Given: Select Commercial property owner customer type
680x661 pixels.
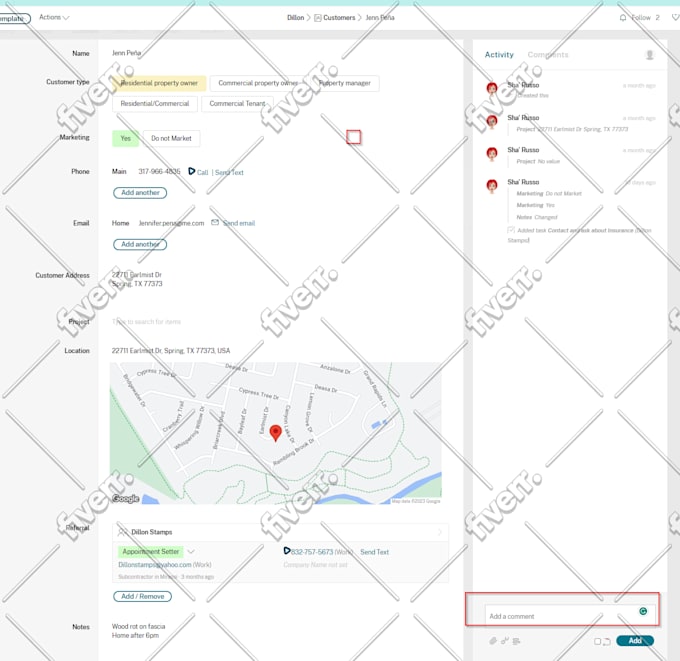Looking at the screenshot, I should [x=258, y=83].
